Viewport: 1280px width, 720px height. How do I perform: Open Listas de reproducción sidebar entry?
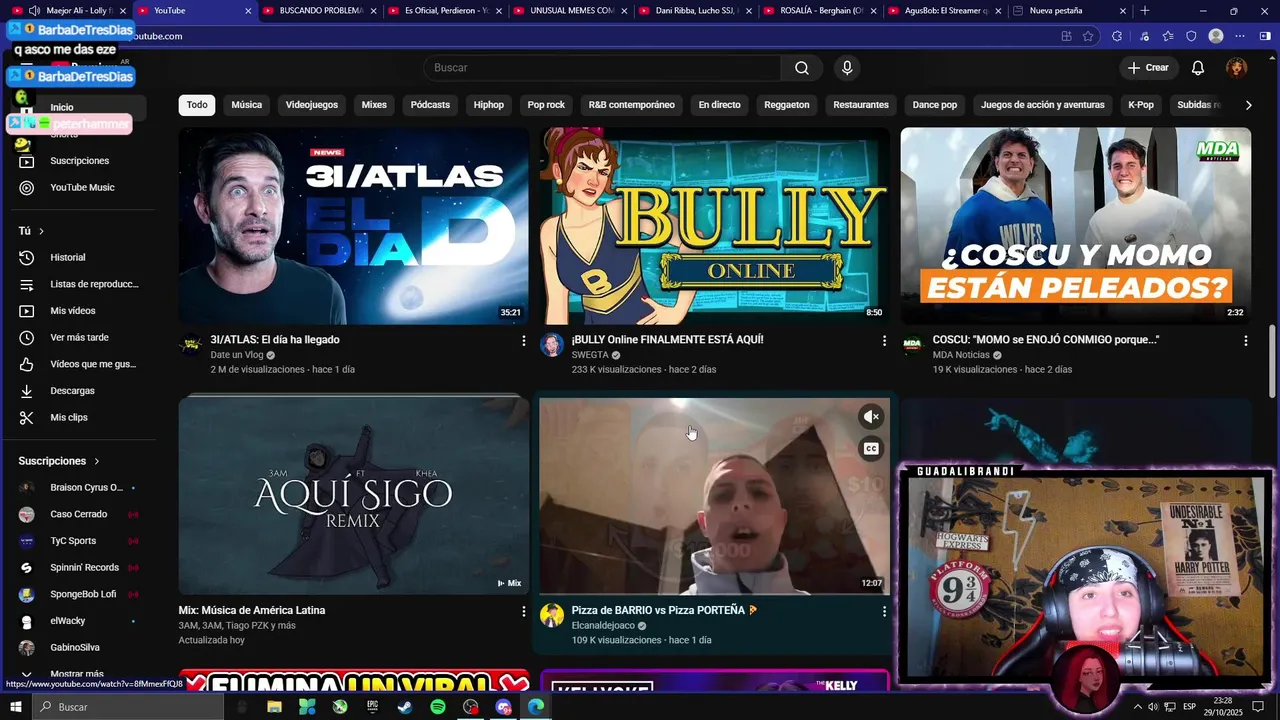[x=80, y=284]
